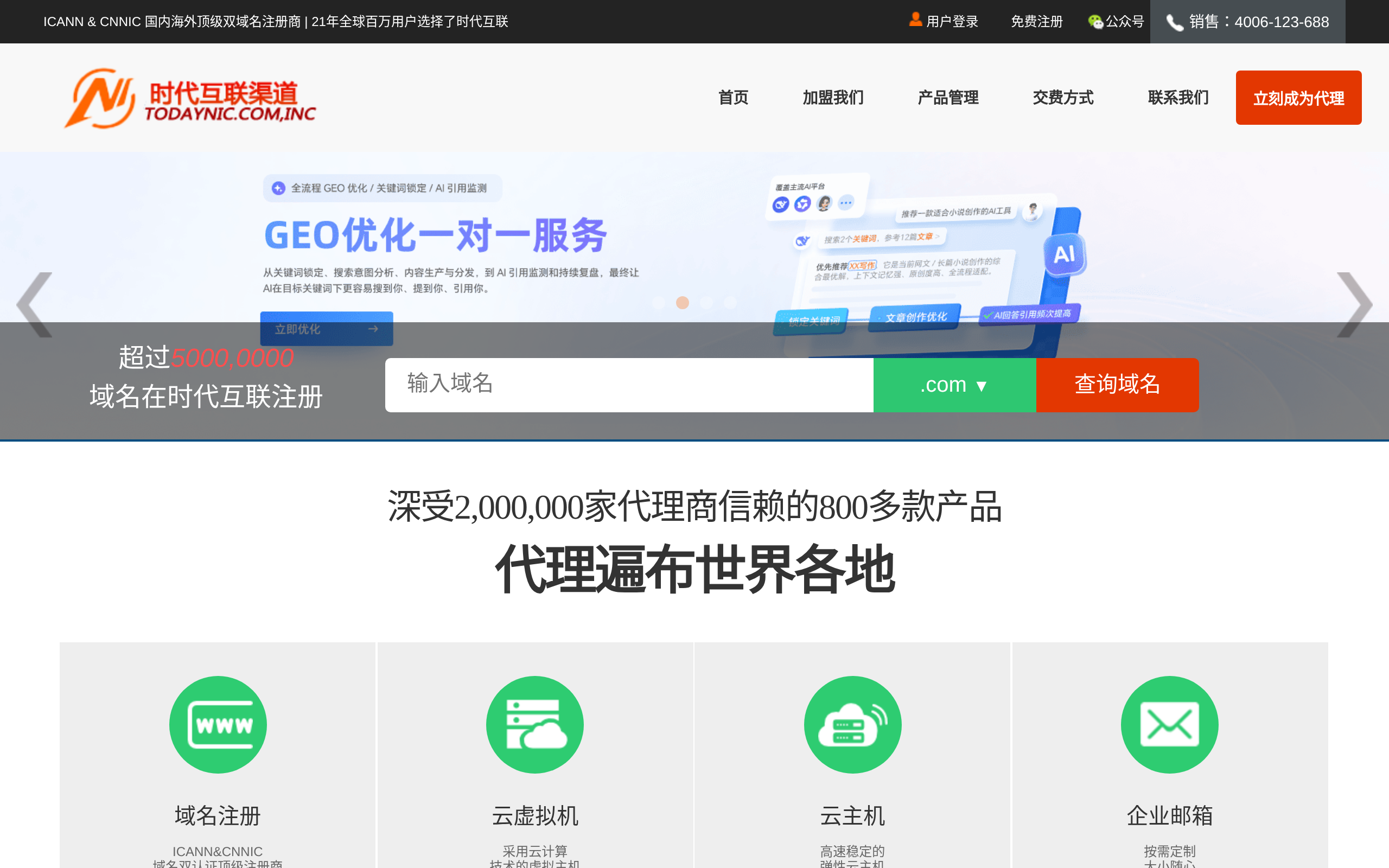The height and width of the screenshot is (868, 1389).
Task: Click the 免费注册 link
Action: tap(1036, 22)
